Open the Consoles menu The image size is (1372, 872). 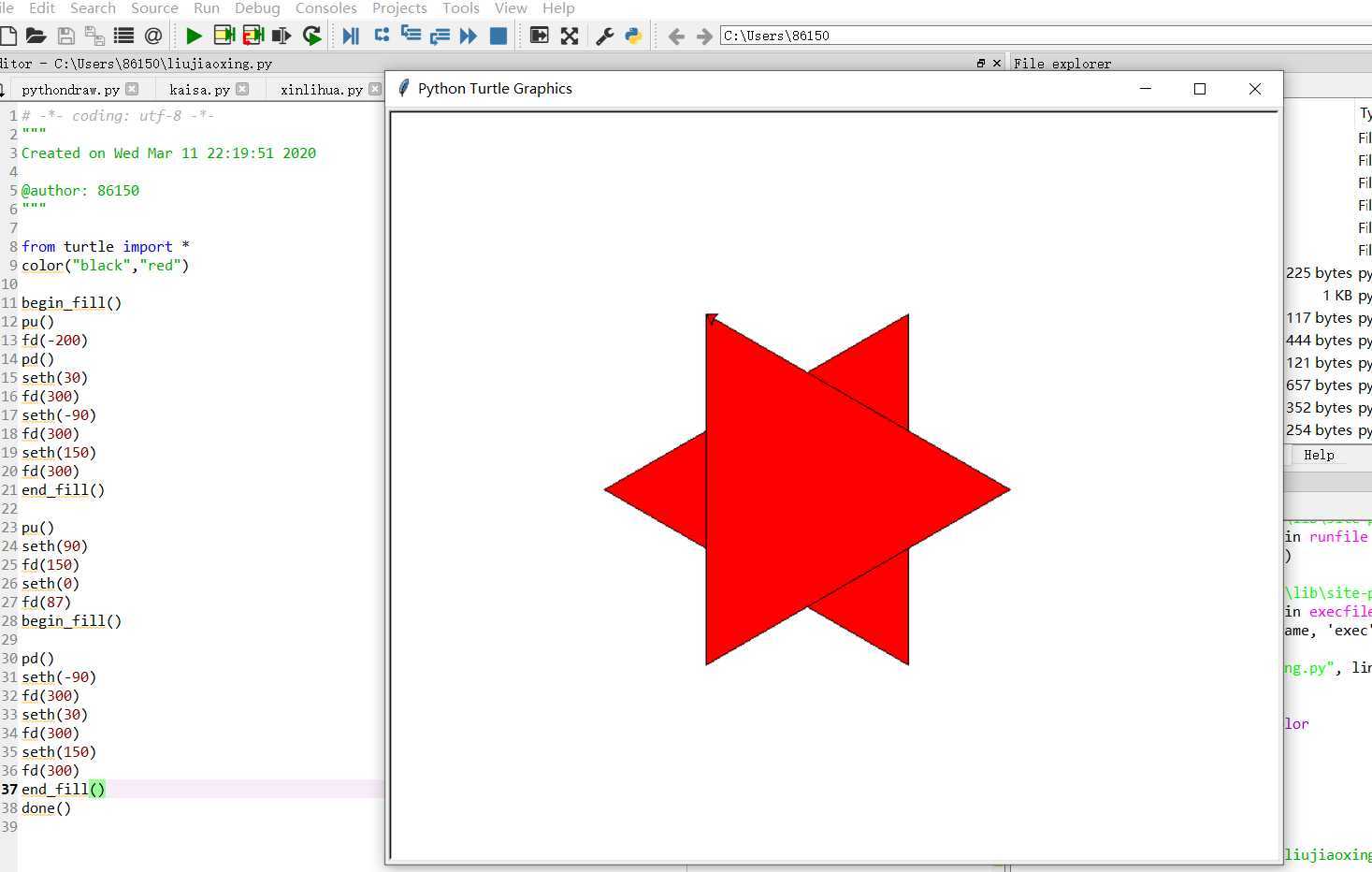(x=325, y=8)
